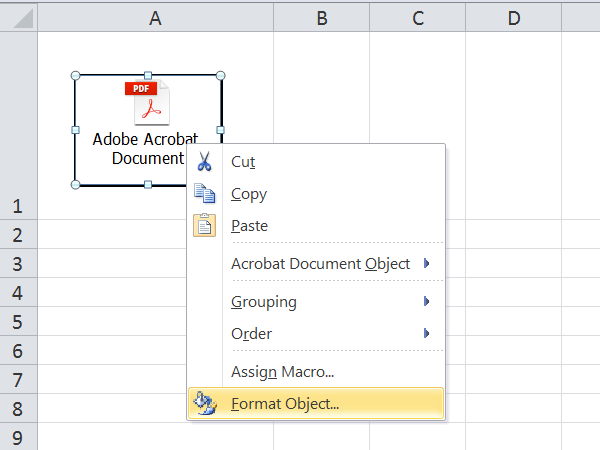Select column B header
Viewport: 600px width, 450px height.
coord(322,18)
